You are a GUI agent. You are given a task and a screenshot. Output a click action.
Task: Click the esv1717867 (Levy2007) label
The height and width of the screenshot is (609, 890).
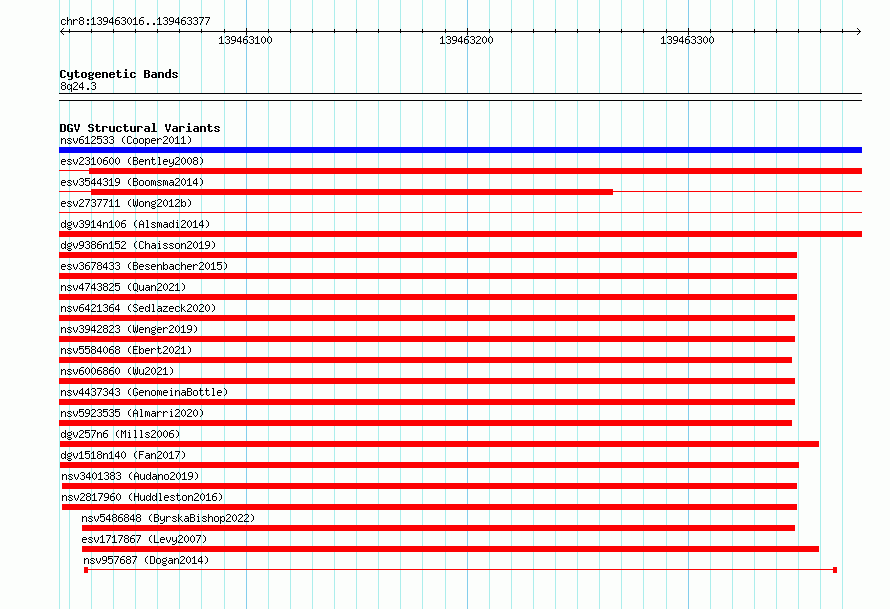144,539
